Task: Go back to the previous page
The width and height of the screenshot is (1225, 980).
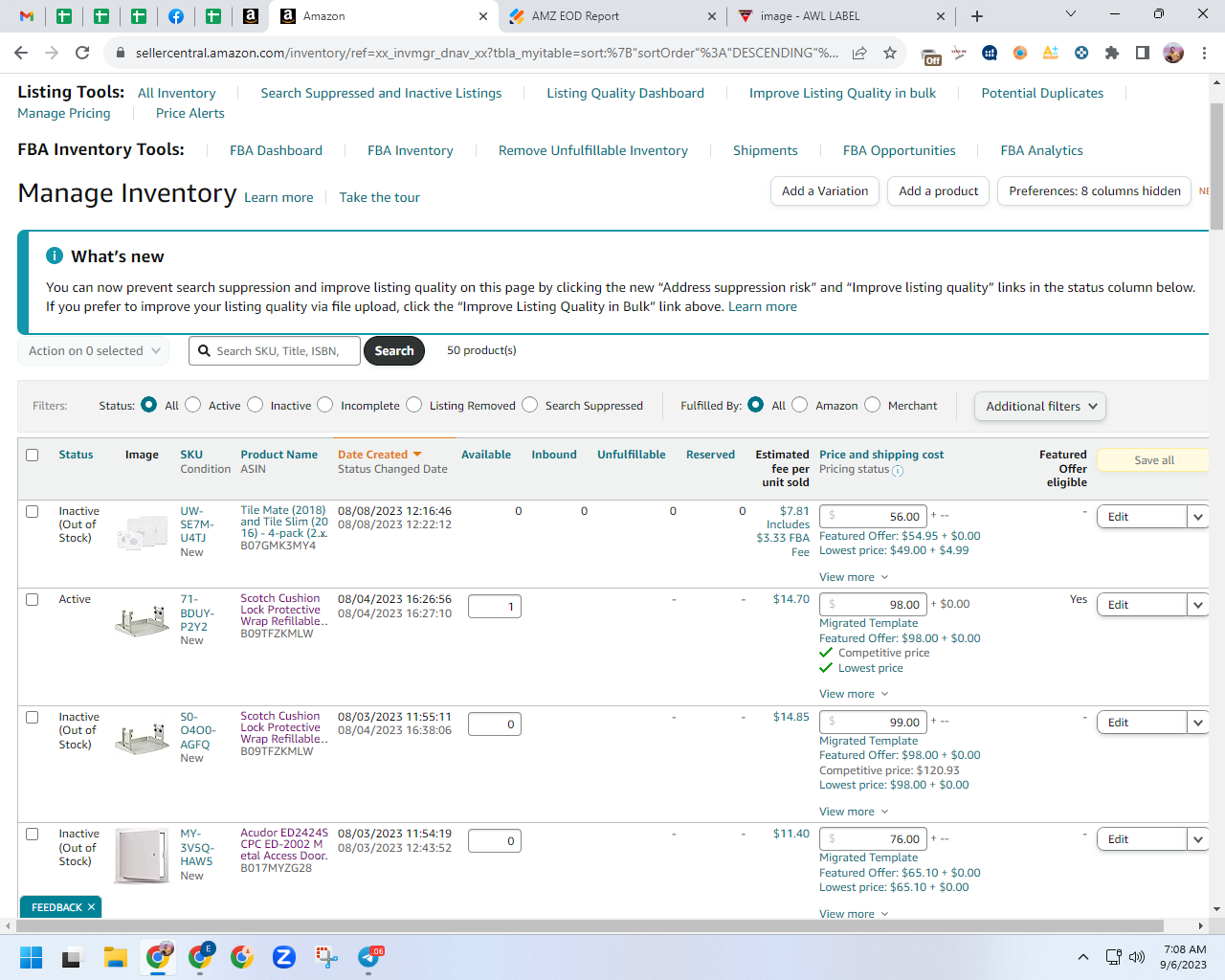Action: coord(21,53)
